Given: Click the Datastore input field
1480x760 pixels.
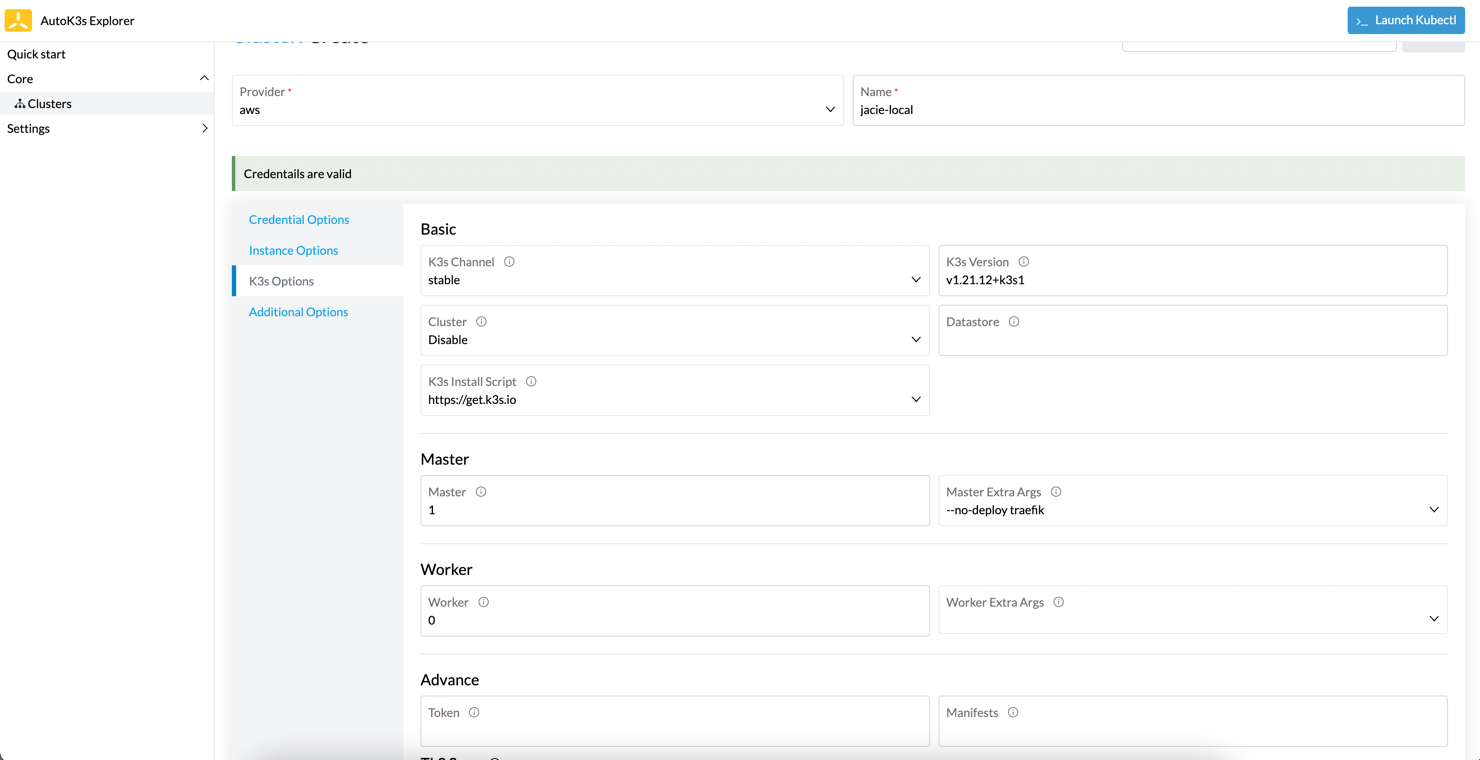Looking at the screenshot, I should tap(1193, 331).
